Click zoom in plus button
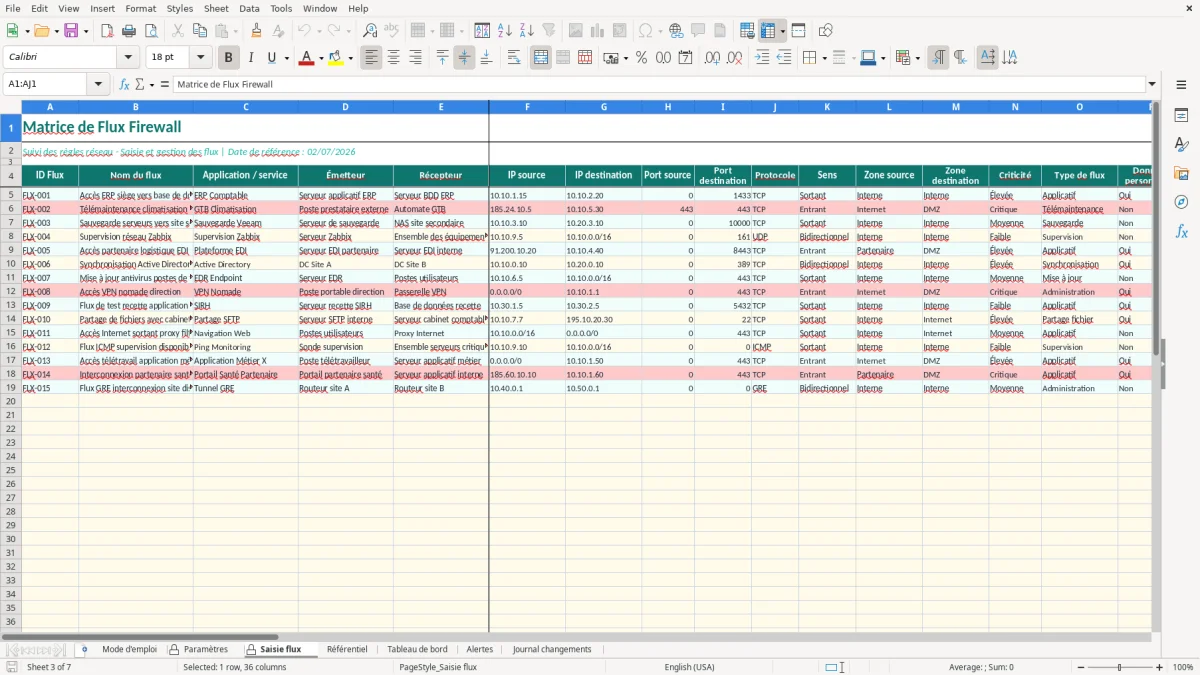 [x=1160, y=667]
